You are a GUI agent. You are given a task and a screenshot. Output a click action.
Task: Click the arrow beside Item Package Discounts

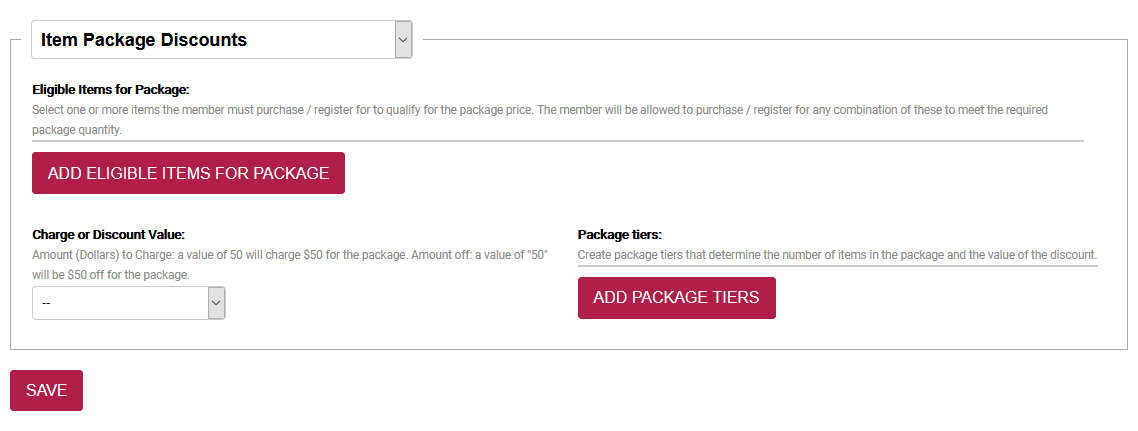[403, 40]
